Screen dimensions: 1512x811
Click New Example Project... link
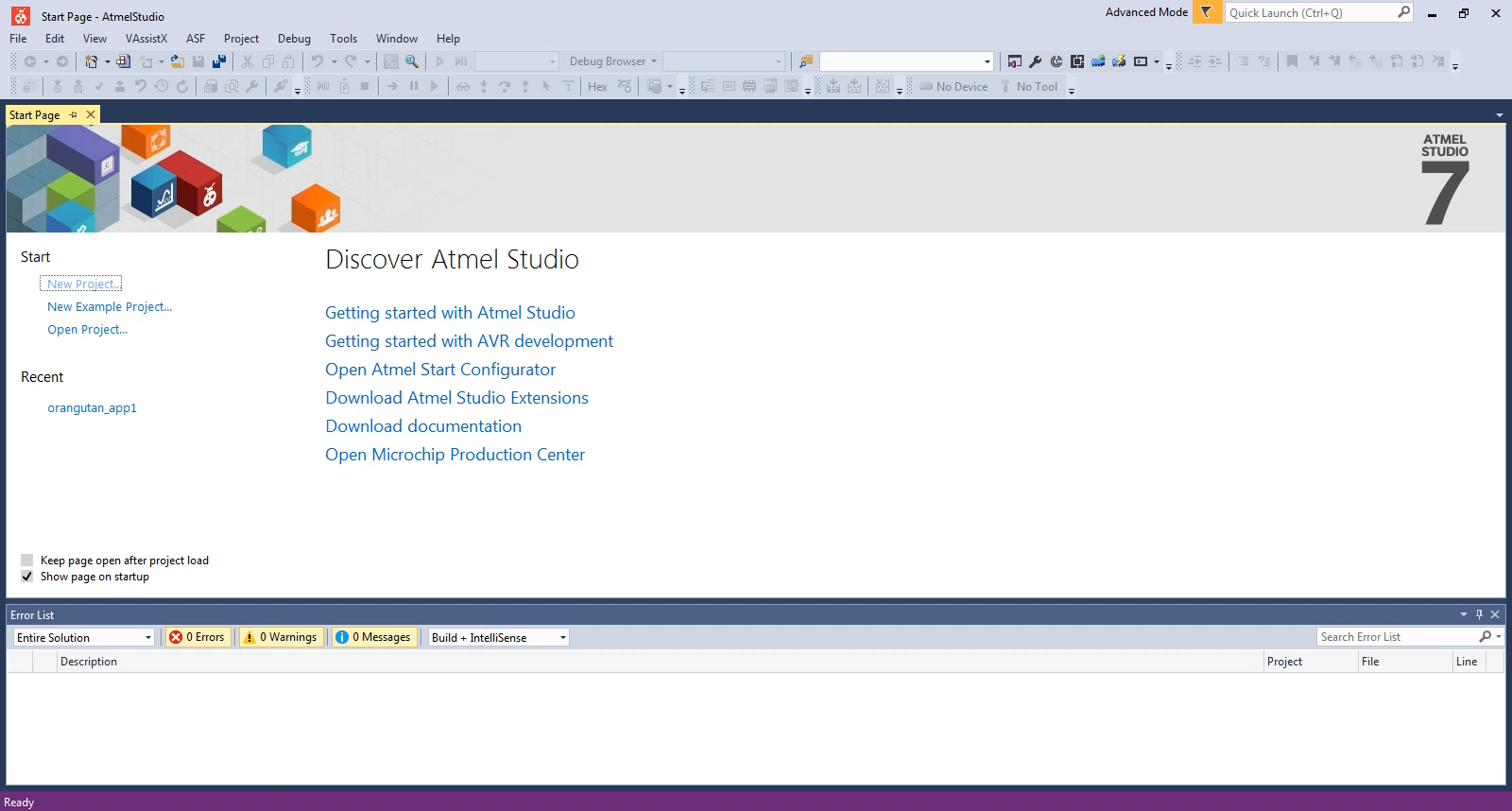110,306
